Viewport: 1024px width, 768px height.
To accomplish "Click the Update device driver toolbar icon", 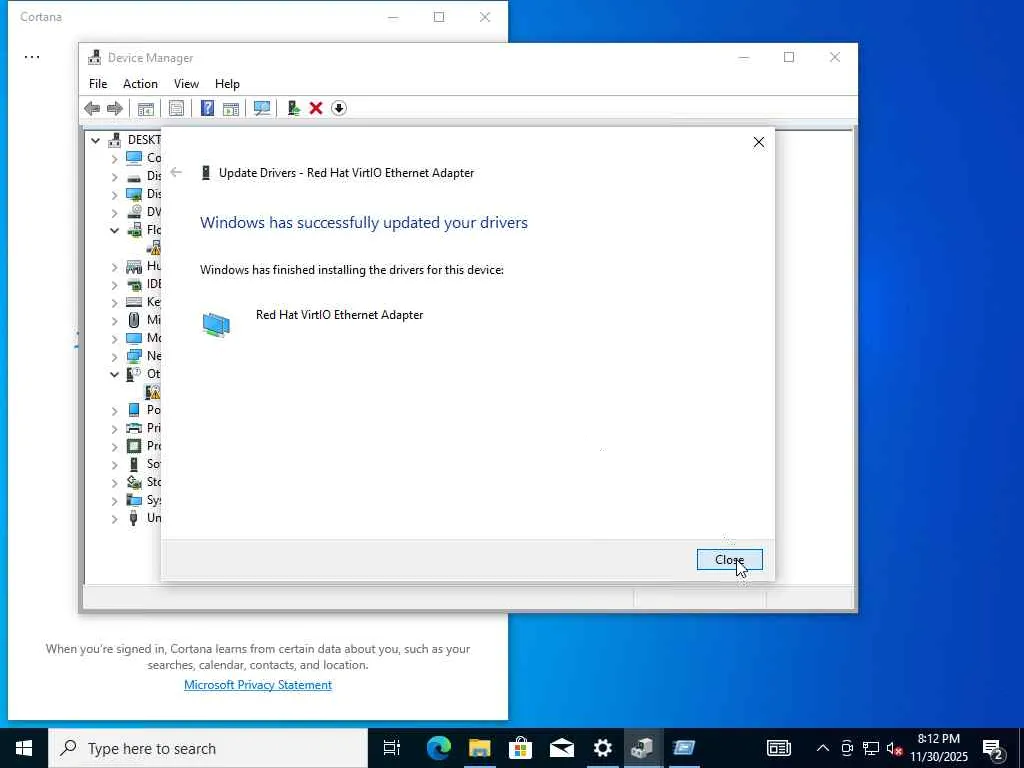I will coord(293,108).
